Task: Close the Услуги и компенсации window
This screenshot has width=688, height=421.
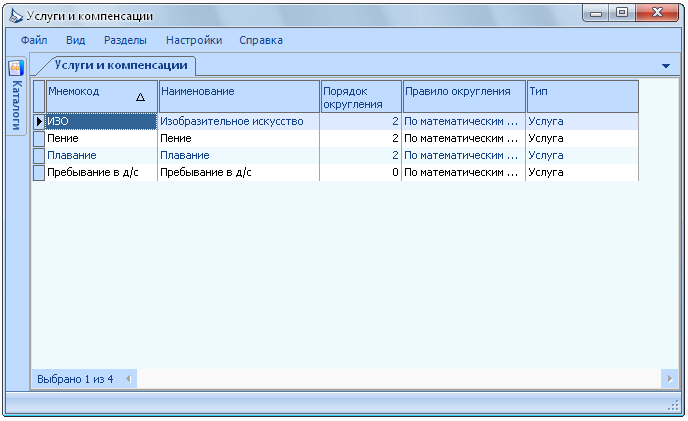Action: (x=657, y=13)
